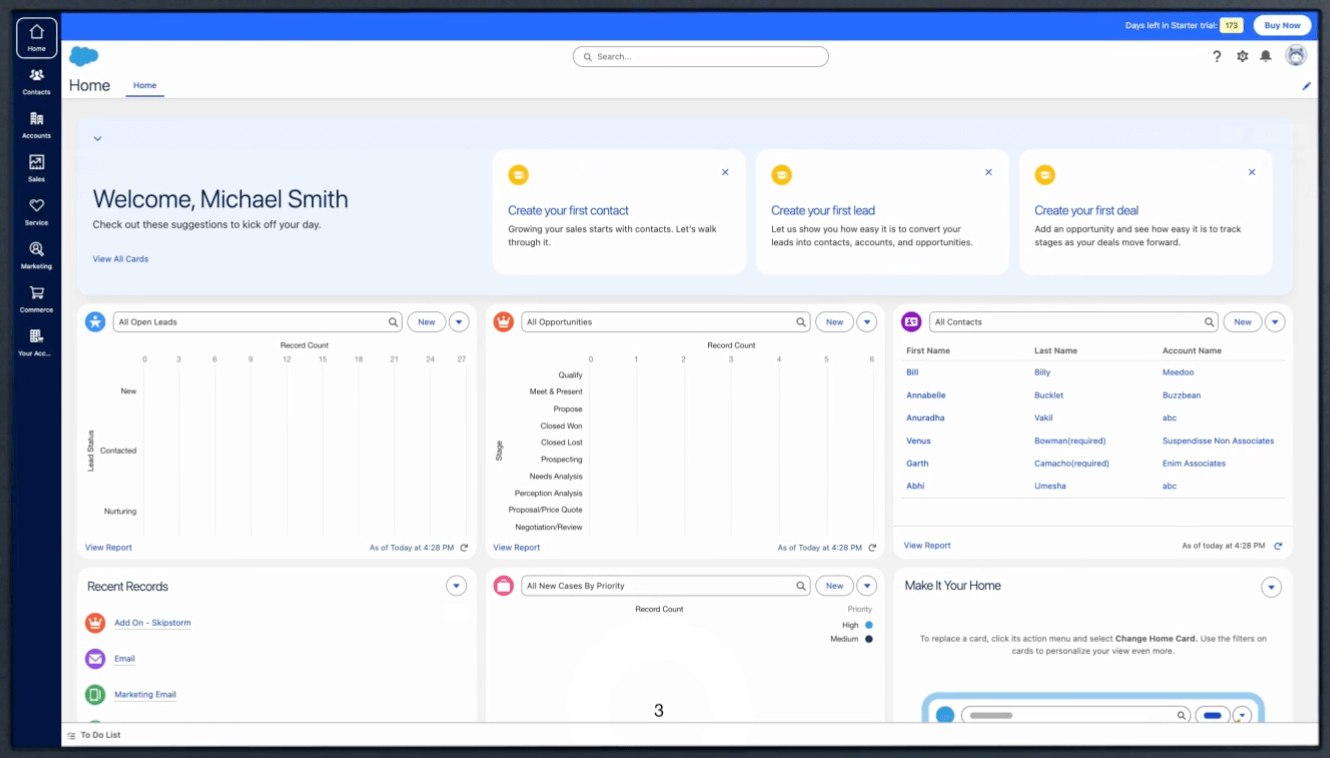Screen dimensions: 1330x758
Task: Open the All Open Leads card action menu
Action: 459,322
